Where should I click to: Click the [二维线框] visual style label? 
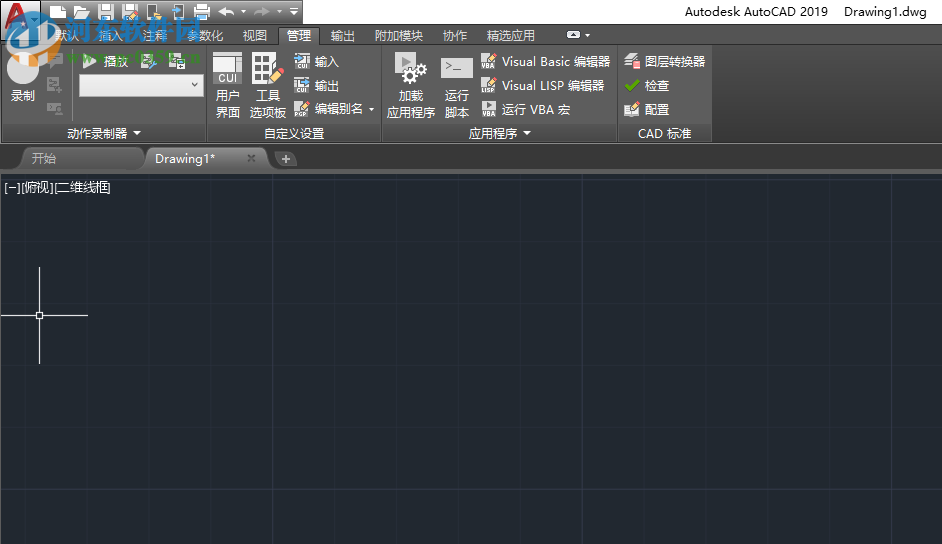point(82,187)
